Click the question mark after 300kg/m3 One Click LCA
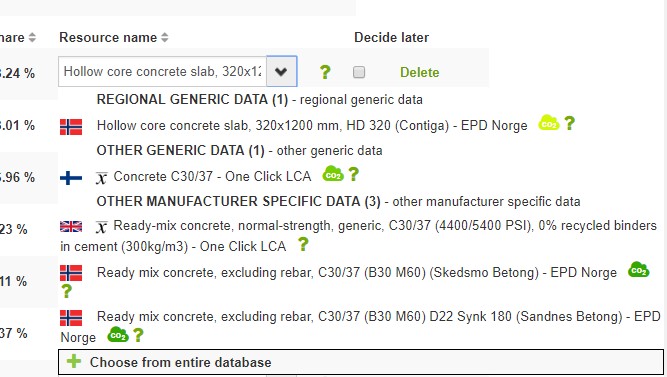 click(x=303, y=244)
